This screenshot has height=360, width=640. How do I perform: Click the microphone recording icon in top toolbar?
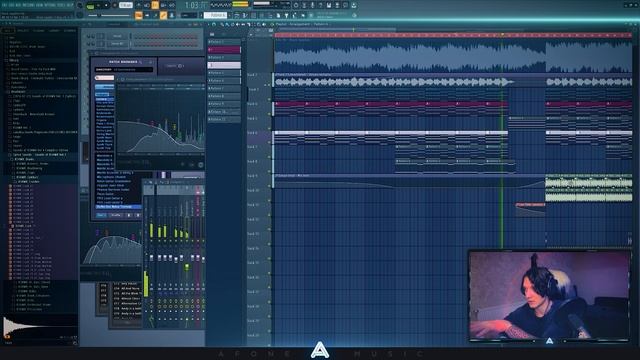(x=312, y=5)
